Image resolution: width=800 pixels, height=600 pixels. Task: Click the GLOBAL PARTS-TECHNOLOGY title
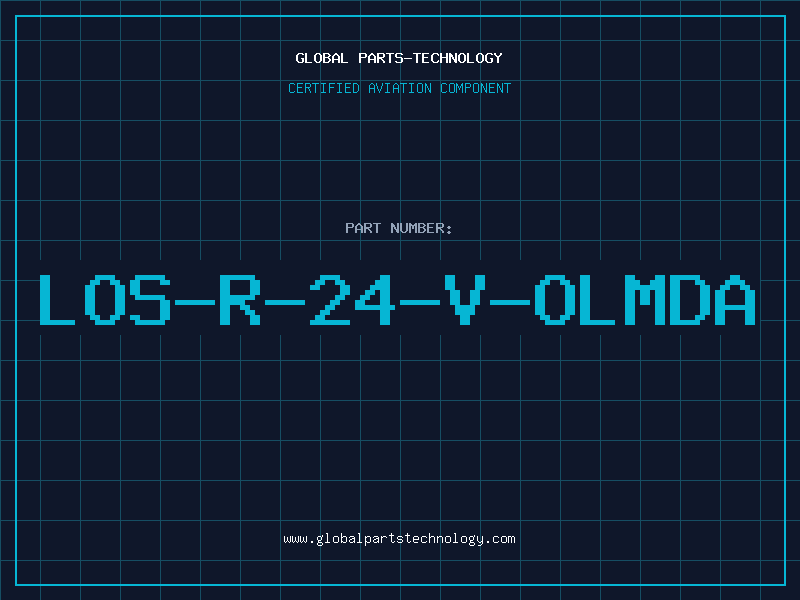pos(399,58)
